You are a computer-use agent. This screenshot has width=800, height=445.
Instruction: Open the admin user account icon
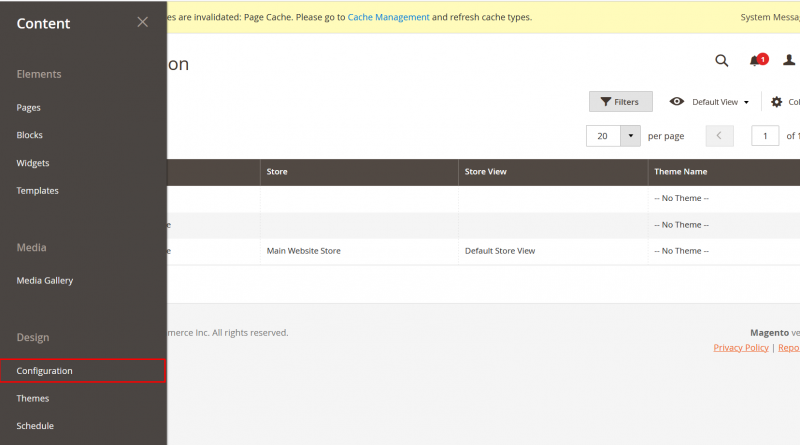coord(788,61)
